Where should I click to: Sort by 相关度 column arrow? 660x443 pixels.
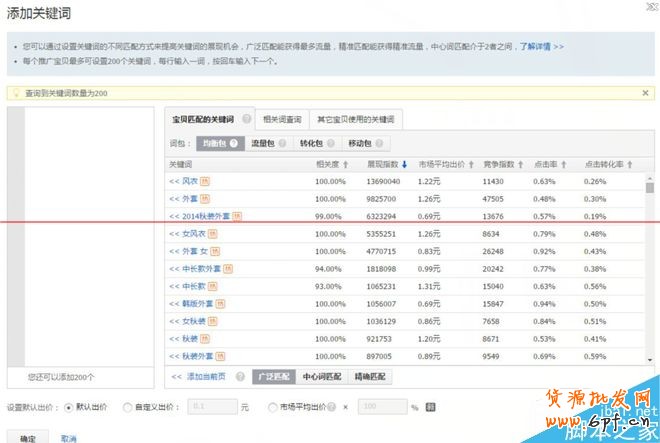tap(345, 164)
